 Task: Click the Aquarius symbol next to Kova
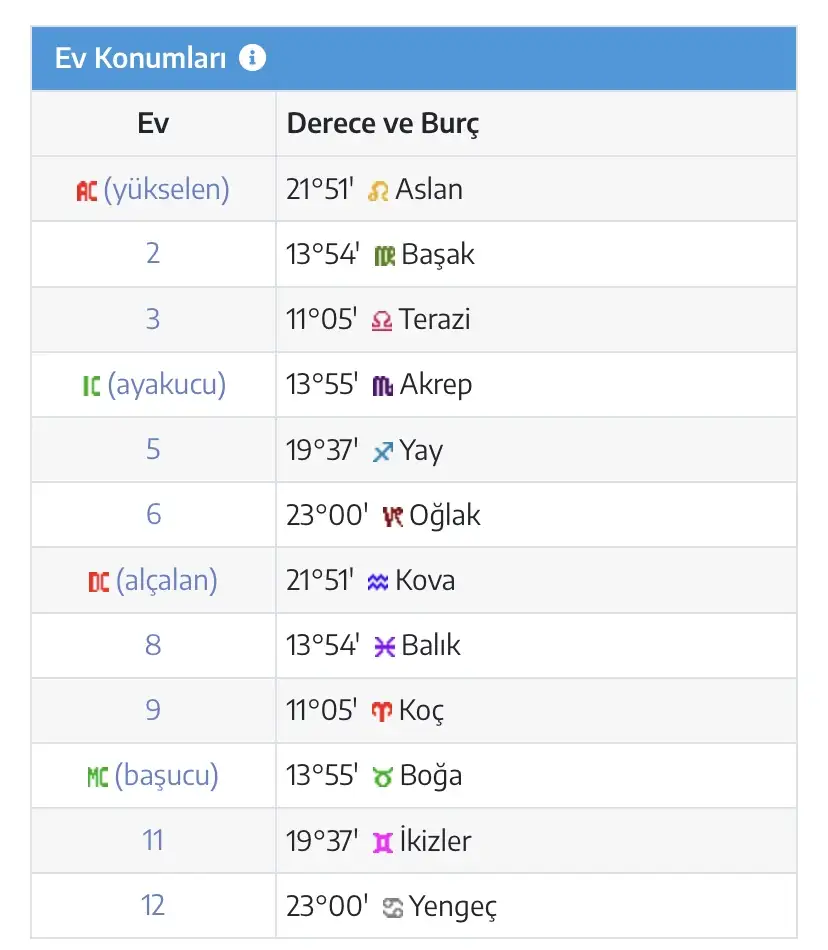[377, 582]
